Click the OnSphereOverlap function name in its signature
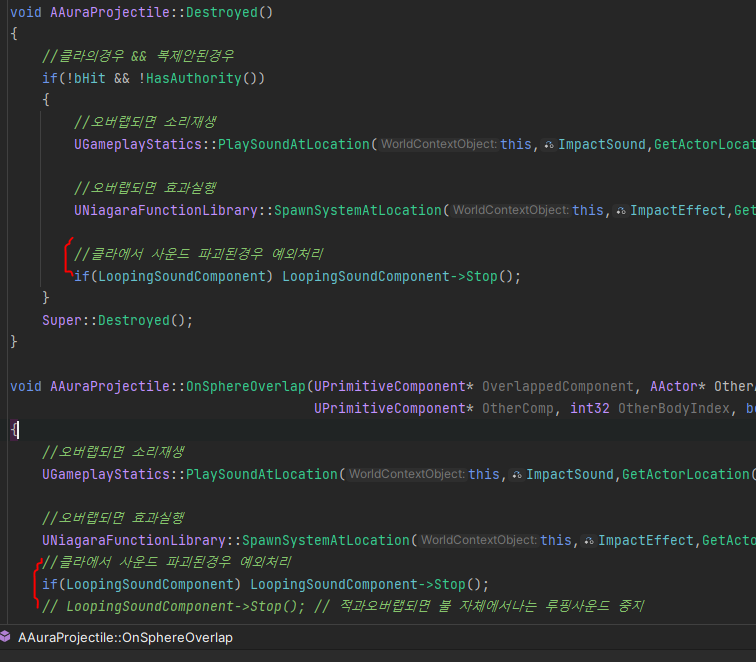Screen dimensions: 756x662 click(x=246, y=386)
